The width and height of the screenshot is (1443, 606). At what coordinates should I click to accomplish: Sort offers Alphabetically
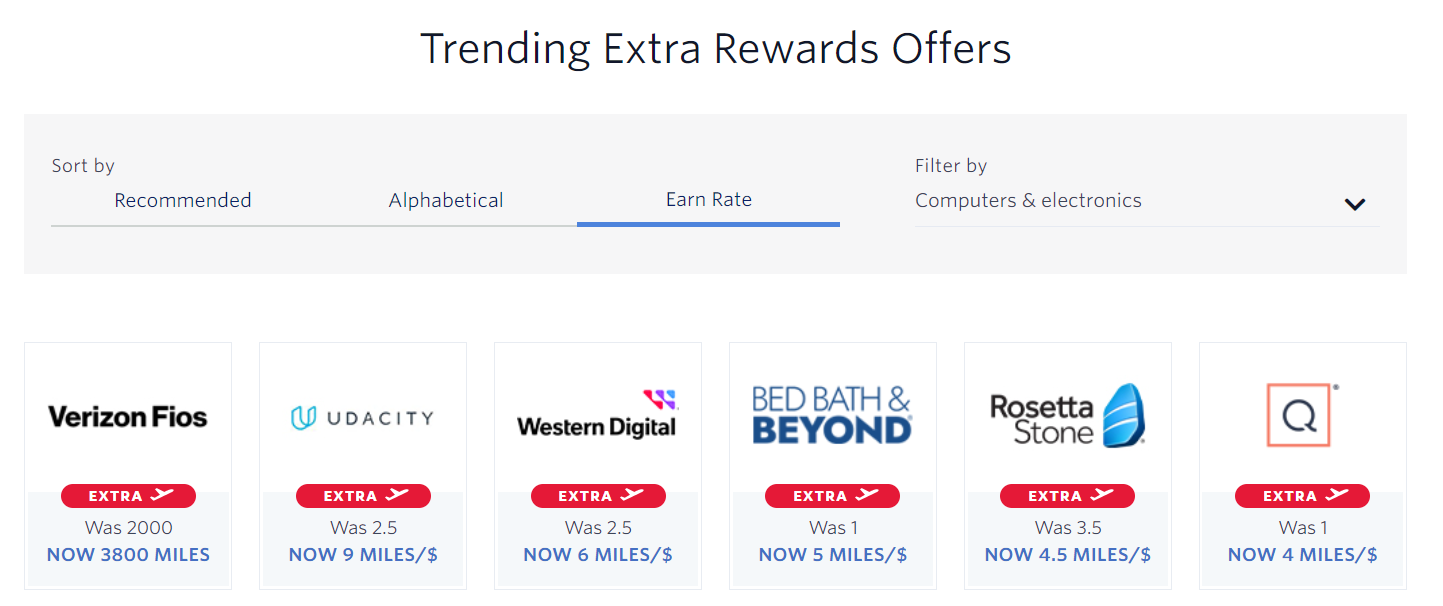click(x=445, y=200)
